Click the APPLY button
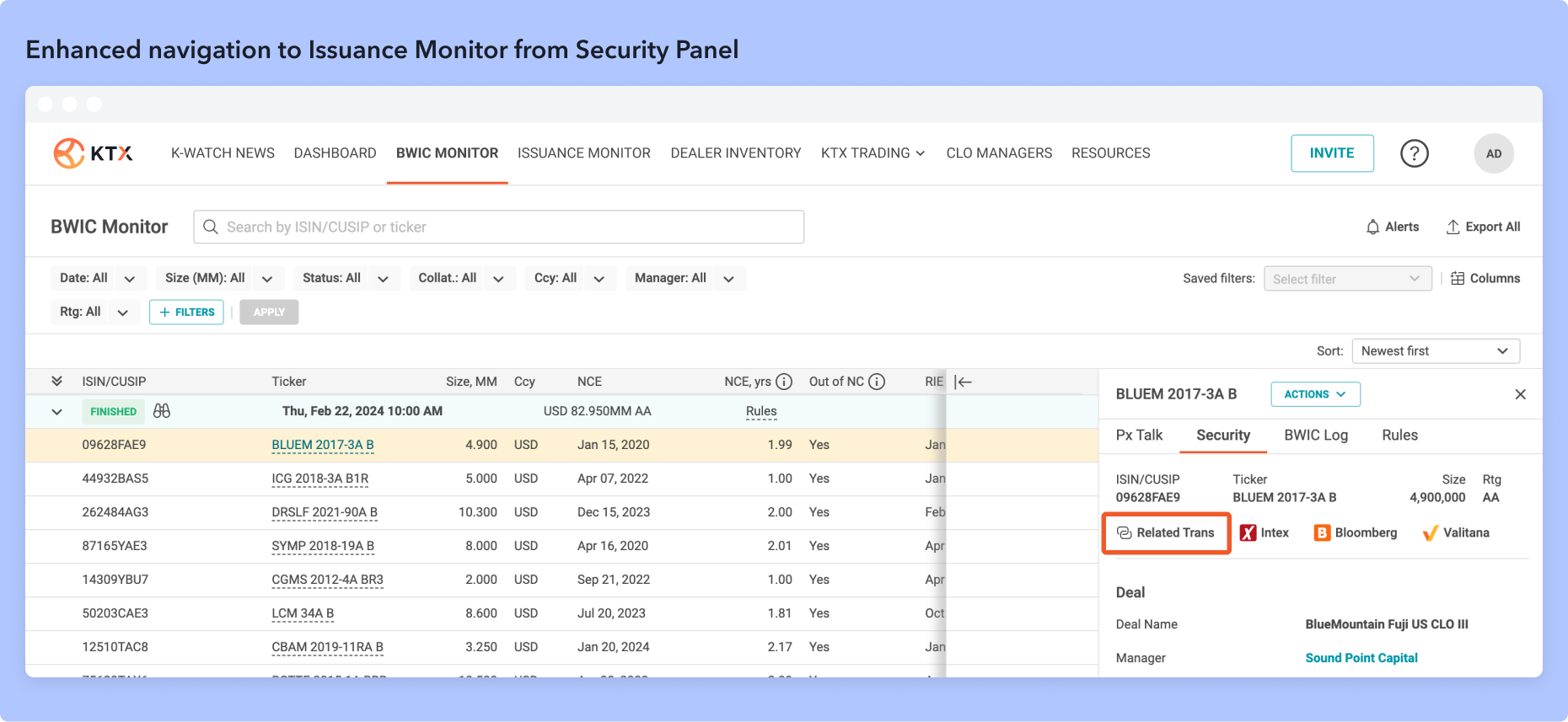The height and width of the screenshot is (722, 1568). pos(269,312)
